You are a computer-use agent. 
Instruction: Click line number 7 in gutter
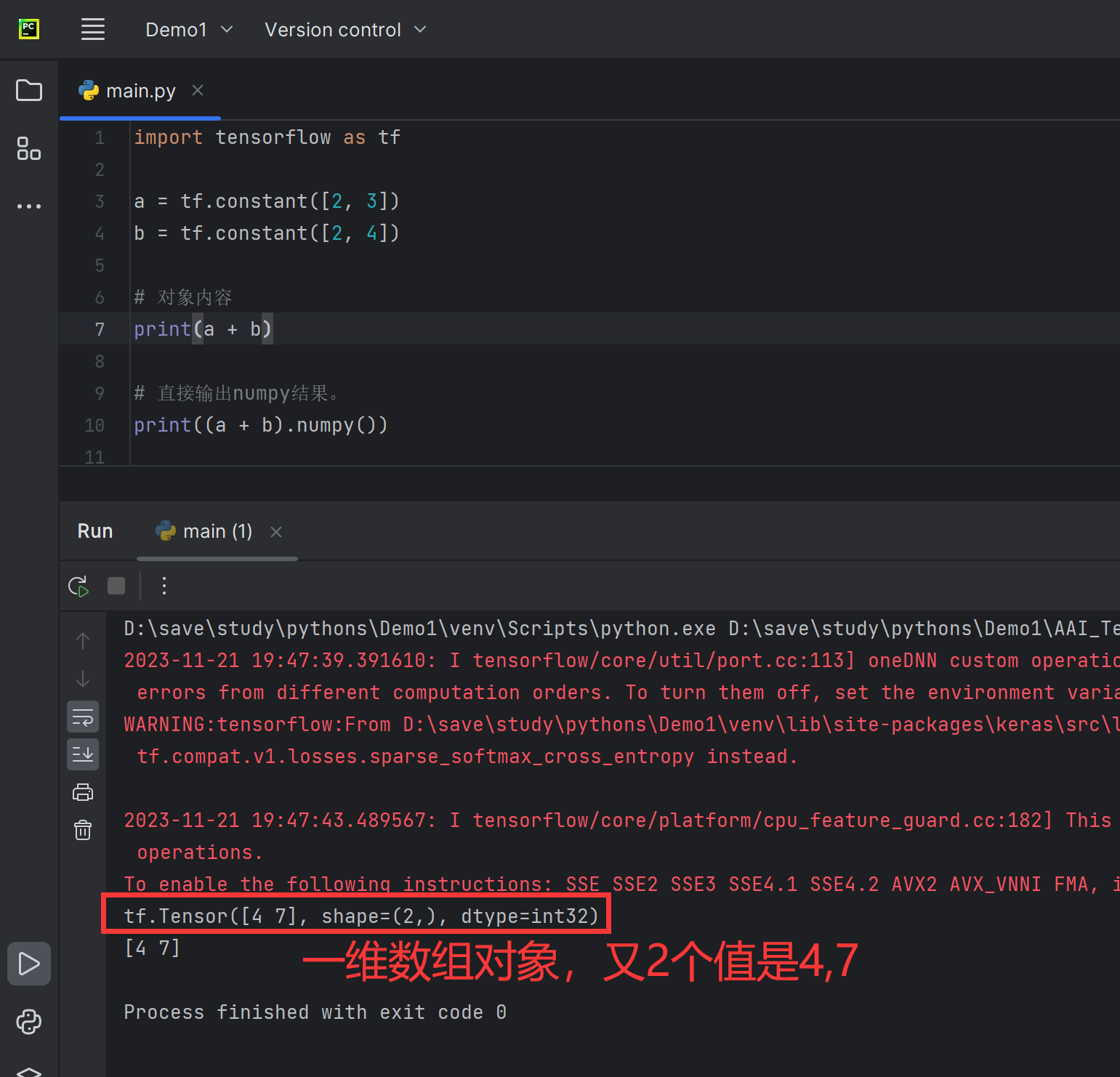[x=100, y=329]
